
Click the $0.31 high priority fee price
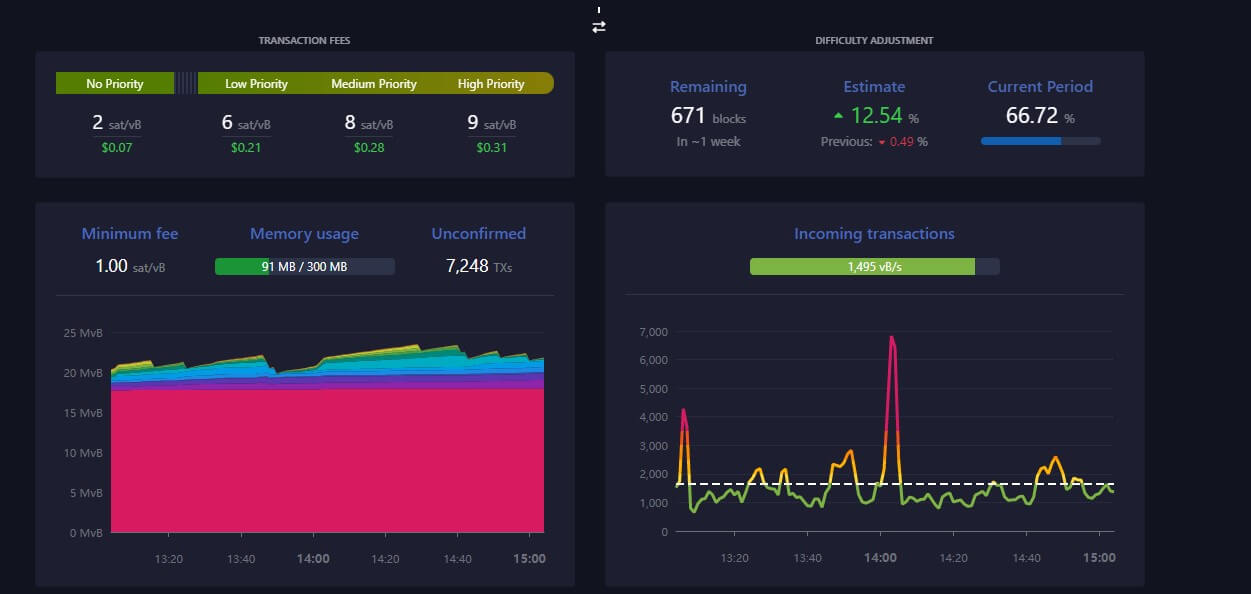pyautogui.click(x=491, y=148)
